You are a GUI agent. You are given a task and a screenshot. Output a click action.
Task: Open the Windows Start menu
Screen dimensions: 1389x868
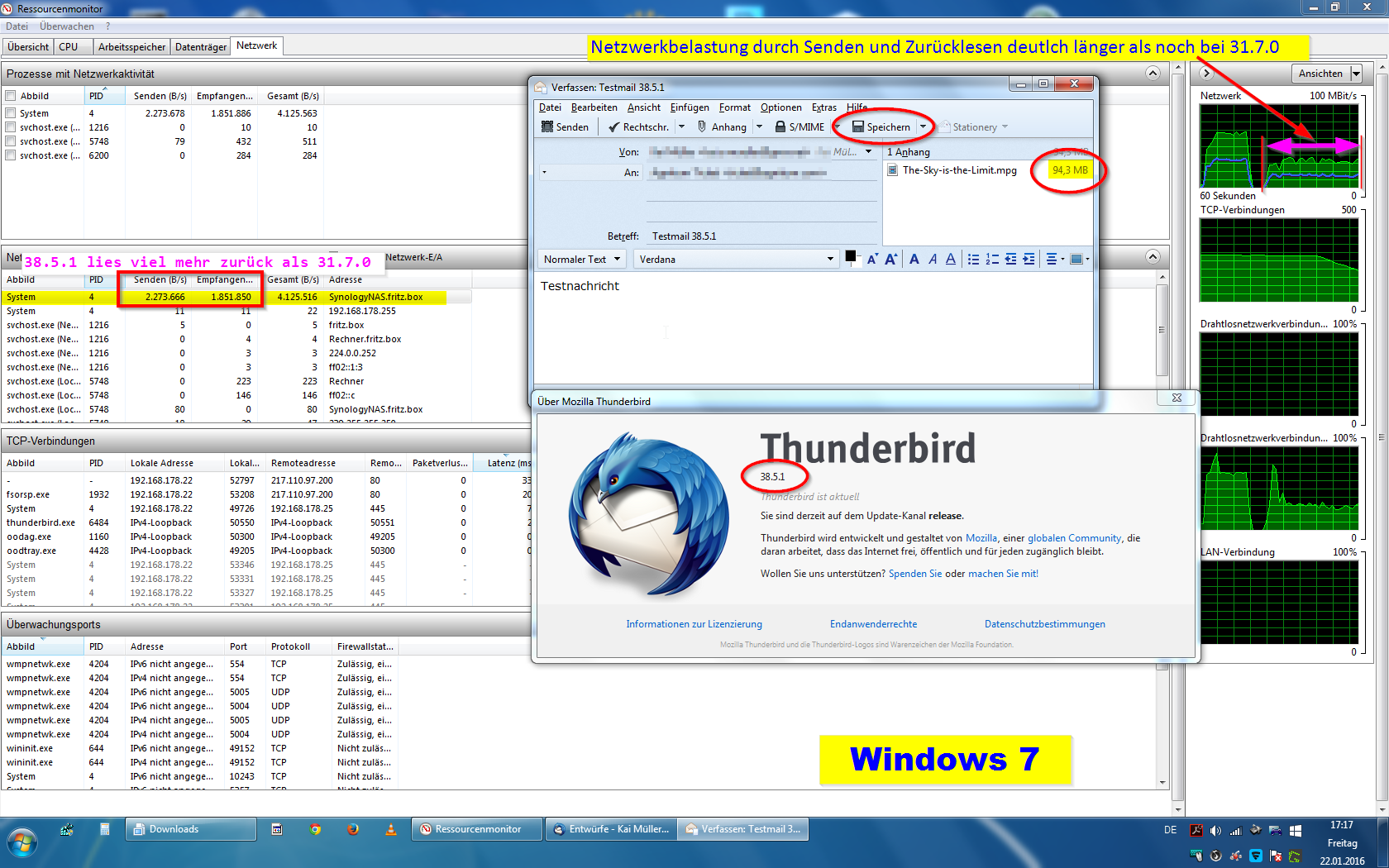(x=22, y=843)
